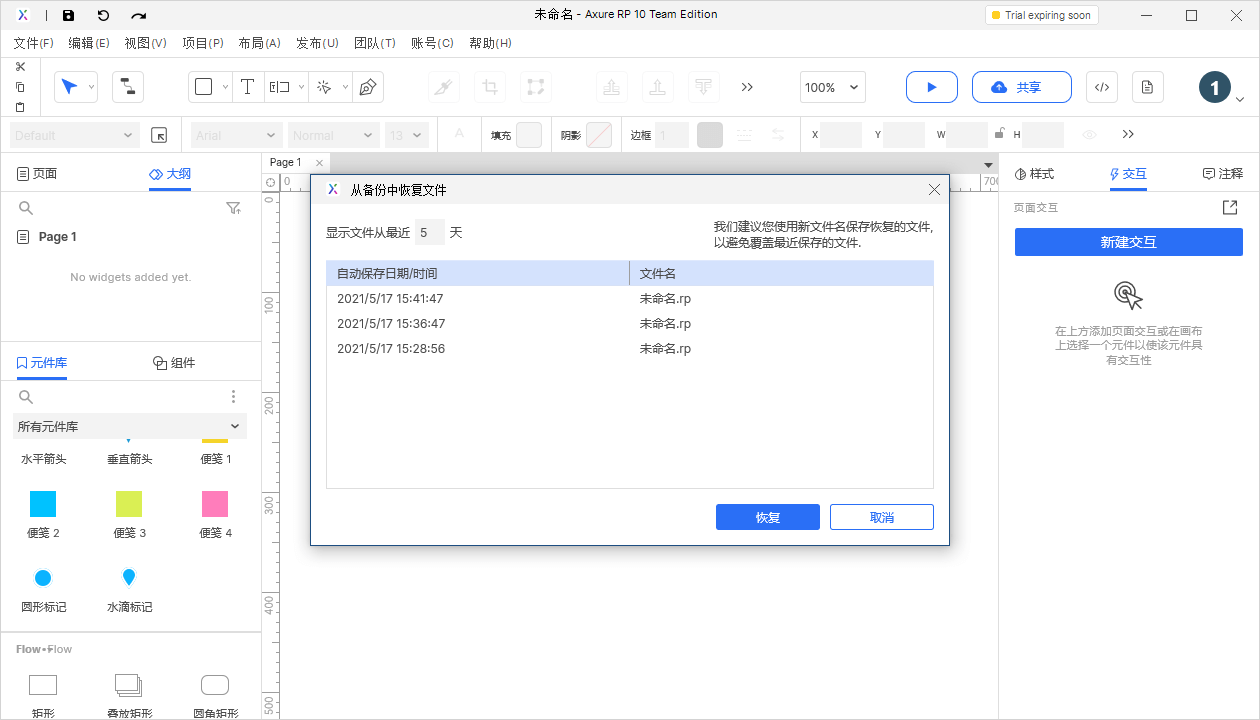1260x720 pixels.
Task: Open the 文件(F) menu
Action: (x=33, y=43)
